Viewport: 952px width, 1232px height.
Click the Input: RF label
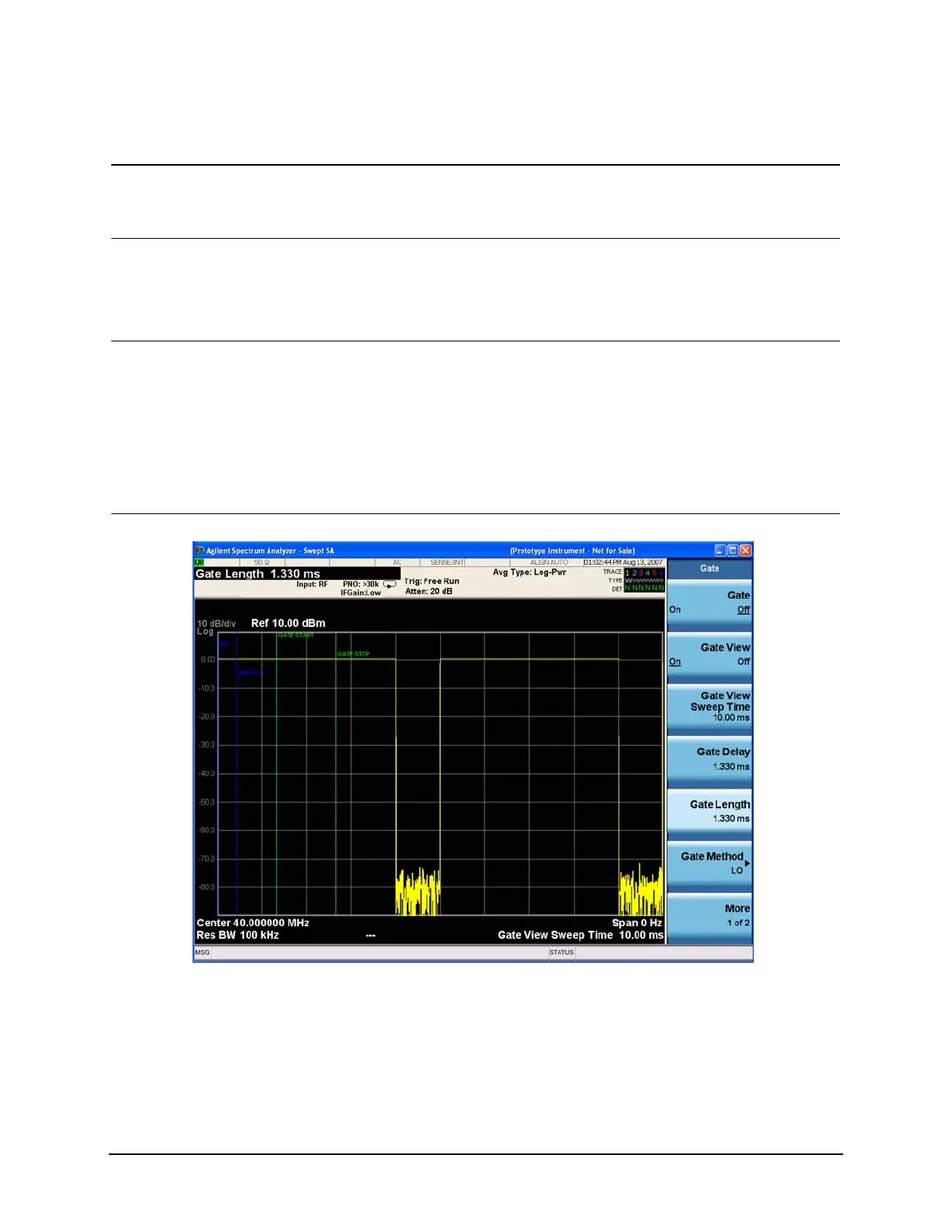click(x=312, y=584)
